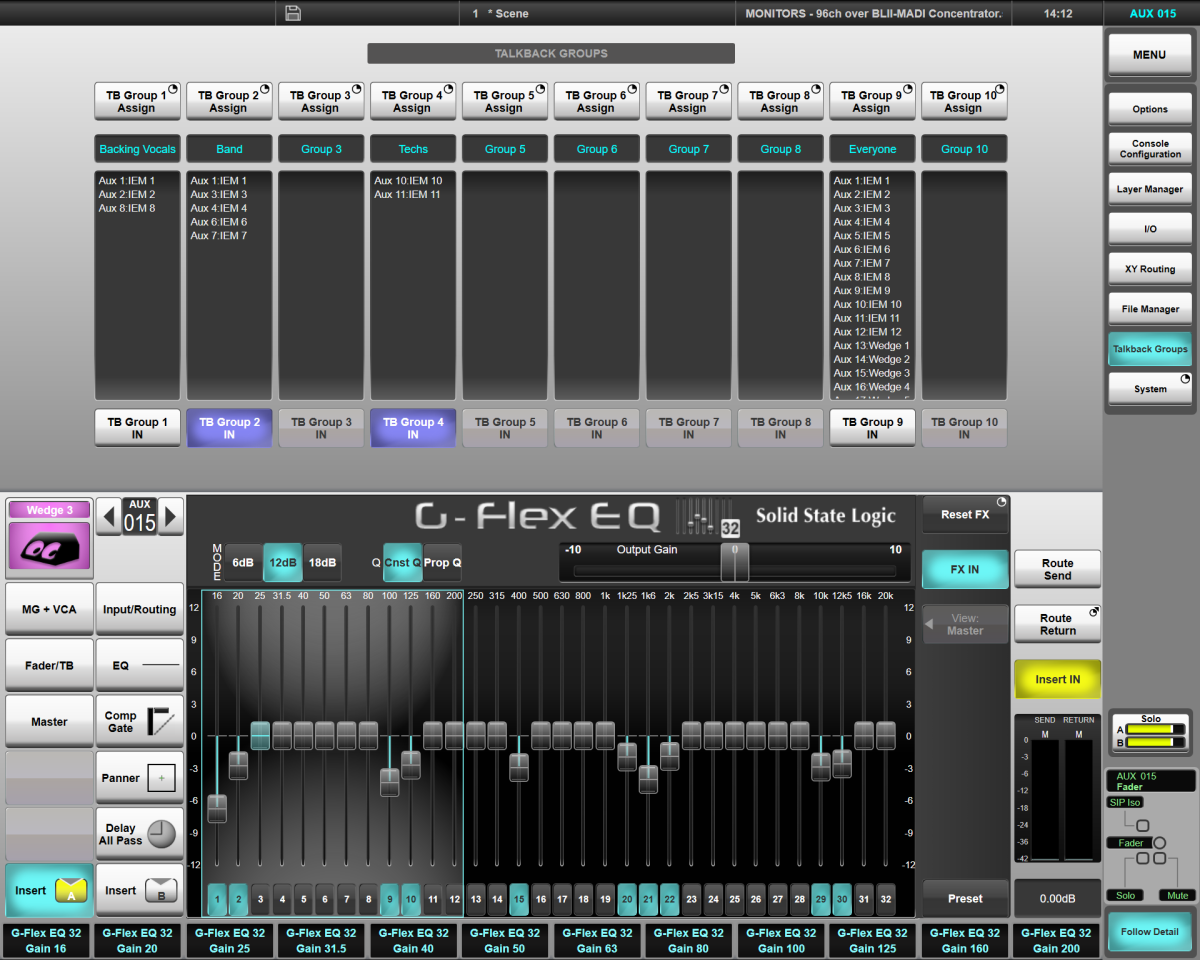Open the Delay All Pass view
1200x960 pixels.
pos(140,834)
